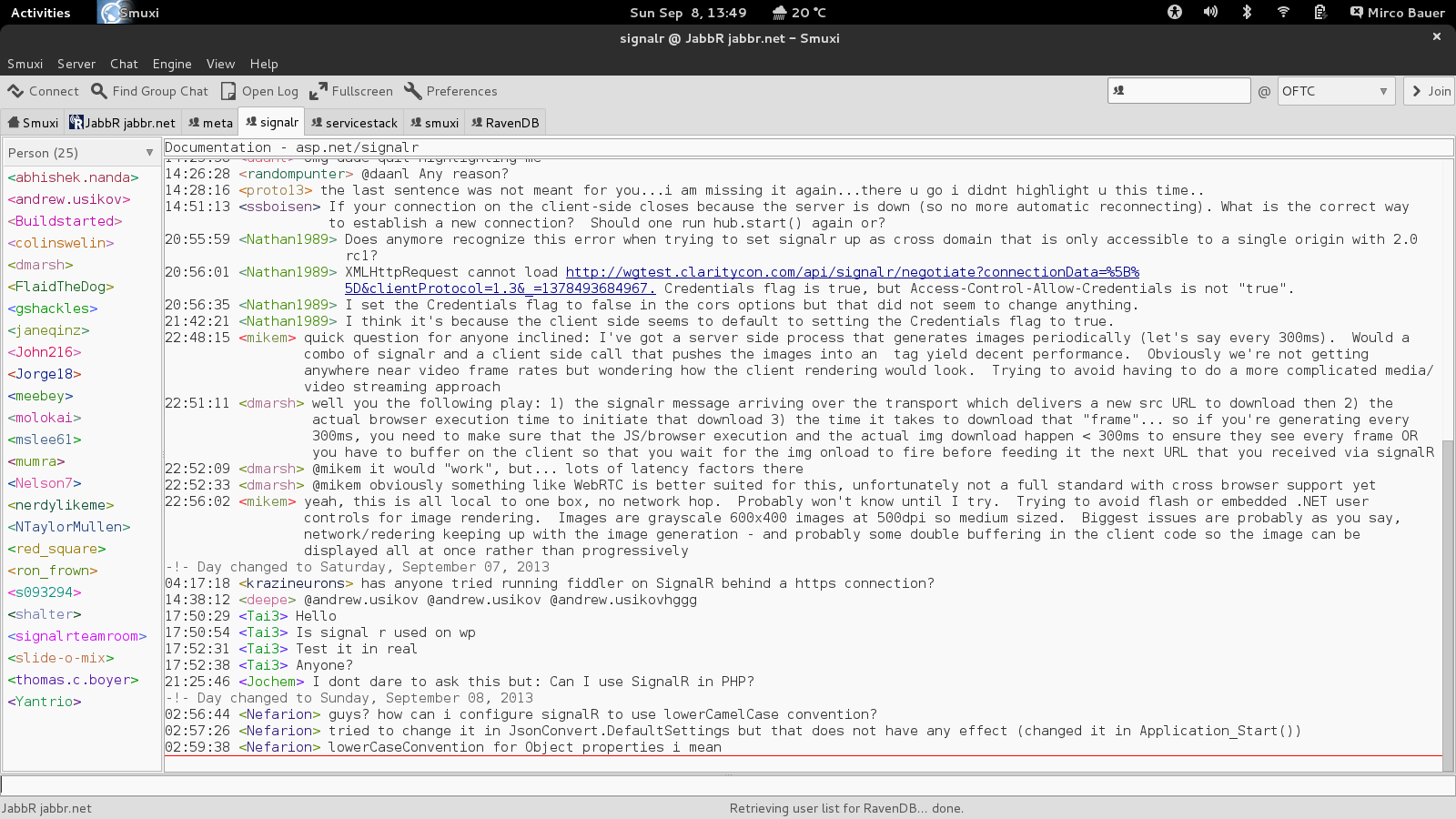Click the accessibility icon in top bar
Image resolution: width=1456 pixels, height=819 pixels.
[1175, 12]
